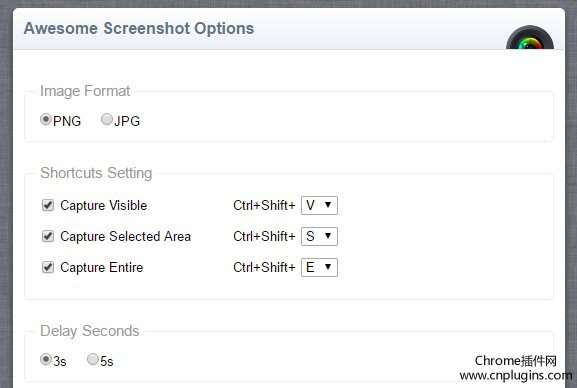The image size is (577, 388).
Task: Click the Capture Entire label
Action: tap(102, 267)
